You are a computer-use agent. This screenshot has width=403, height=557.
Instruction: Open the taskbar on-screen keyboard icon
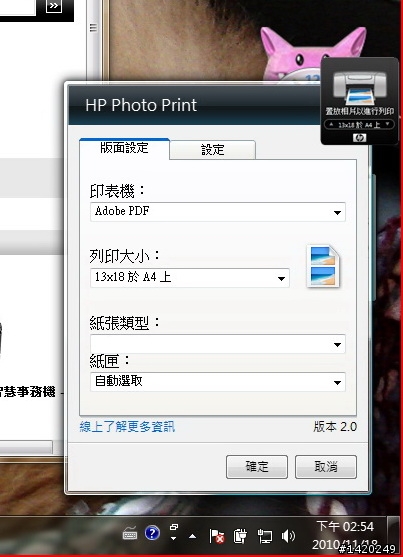pyautogui.click(x=130, y=534)
